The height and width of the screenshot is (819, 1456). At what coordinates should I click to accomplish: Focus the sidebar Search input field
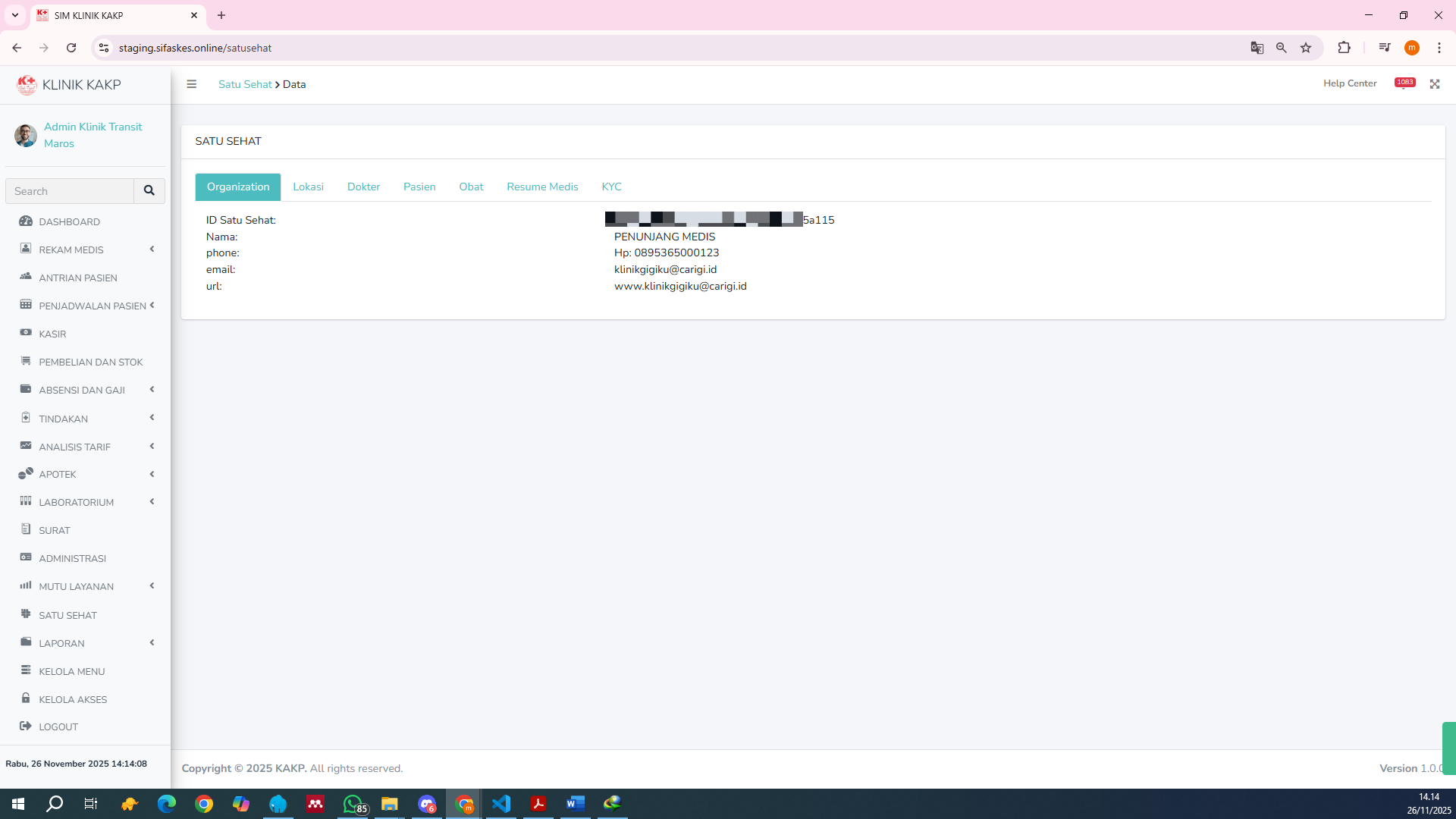pyautogui.click(x=70, y=191)
